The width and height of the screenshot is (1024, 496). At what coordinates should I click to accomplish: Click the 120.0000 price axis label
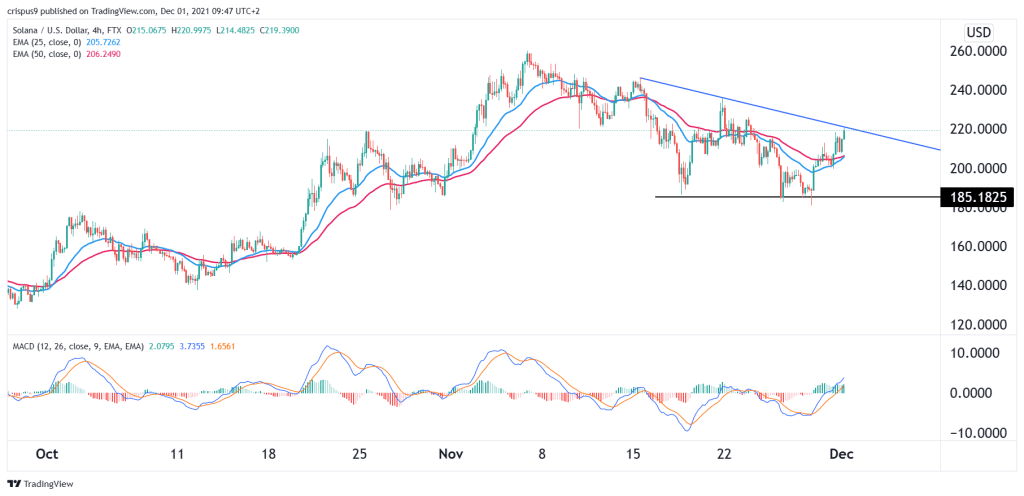point(976,326)
